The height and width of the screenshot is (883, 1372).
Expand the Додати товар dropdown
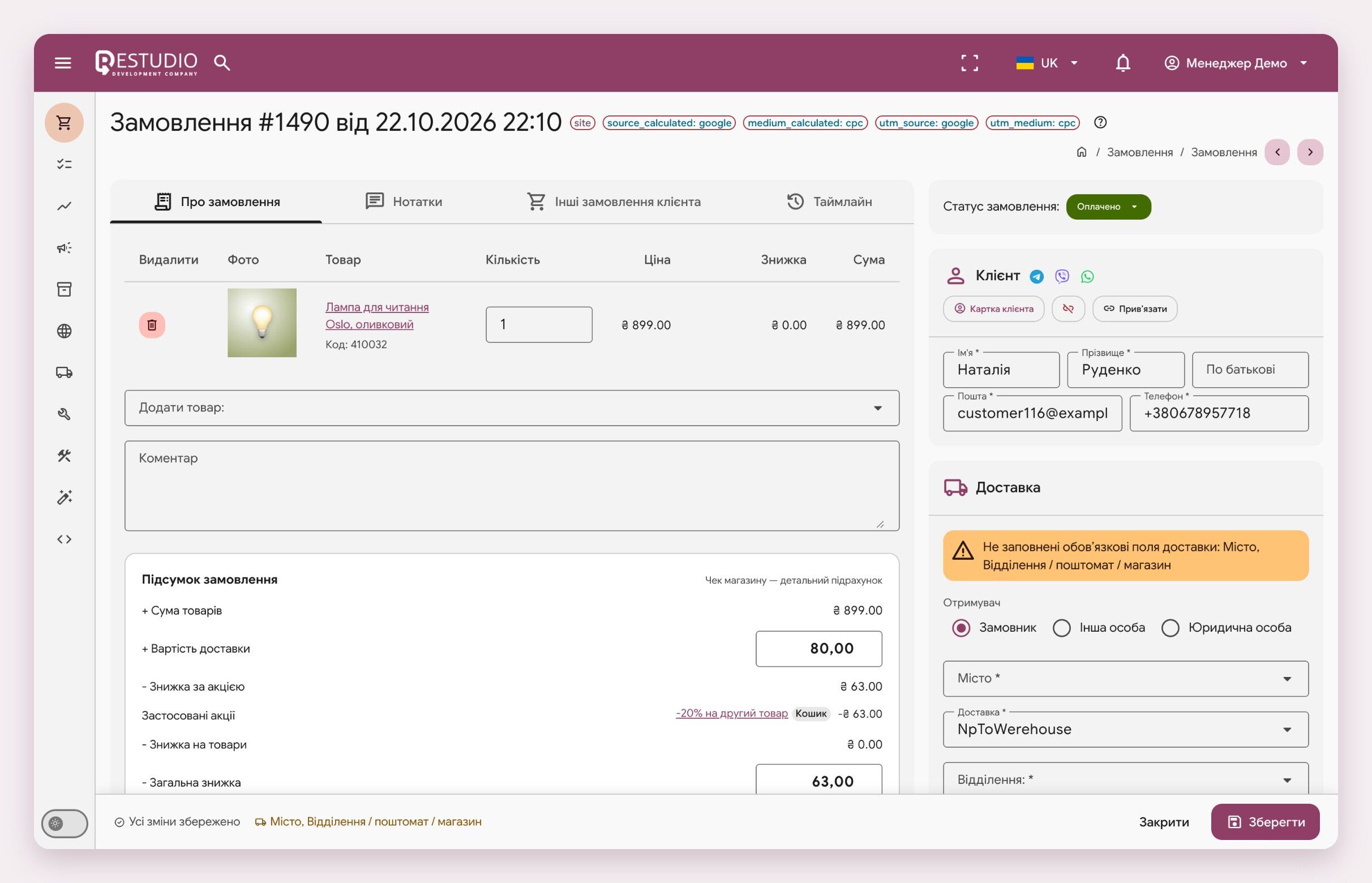click(x=512, y=408)
